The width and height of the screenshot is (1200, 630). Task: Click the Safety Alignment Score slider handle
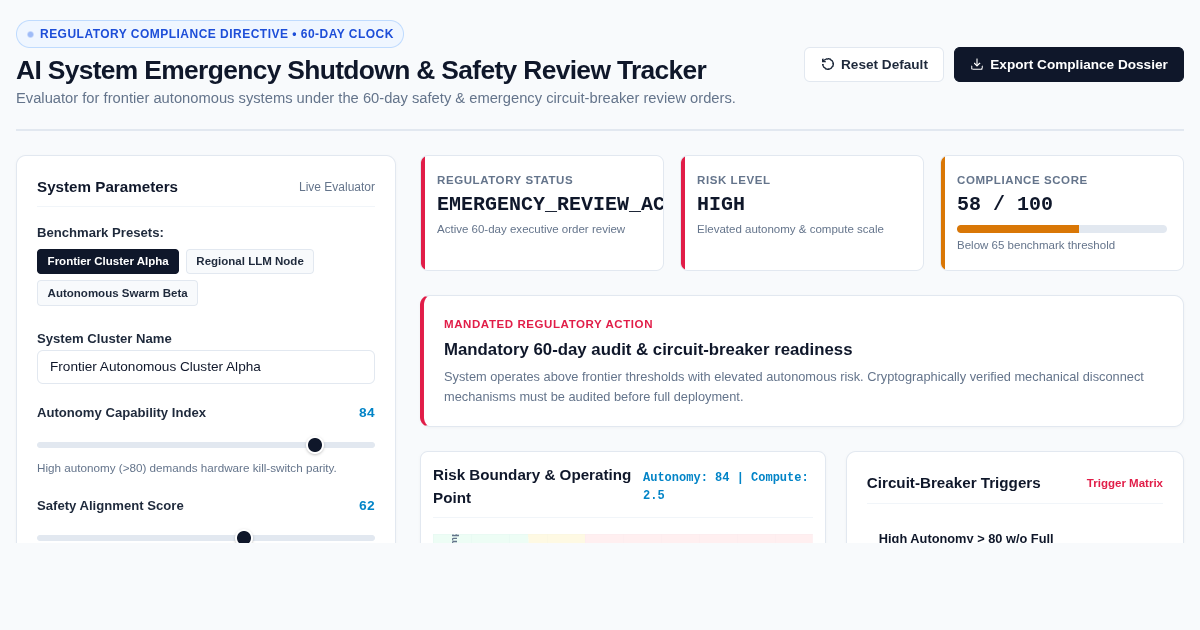click(244, 537)
